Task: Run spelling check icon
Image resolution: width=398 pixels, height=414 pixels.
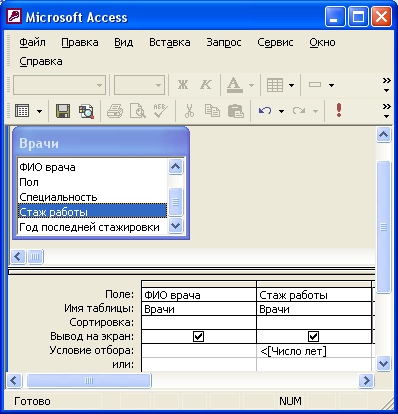Action: point(161,111)
